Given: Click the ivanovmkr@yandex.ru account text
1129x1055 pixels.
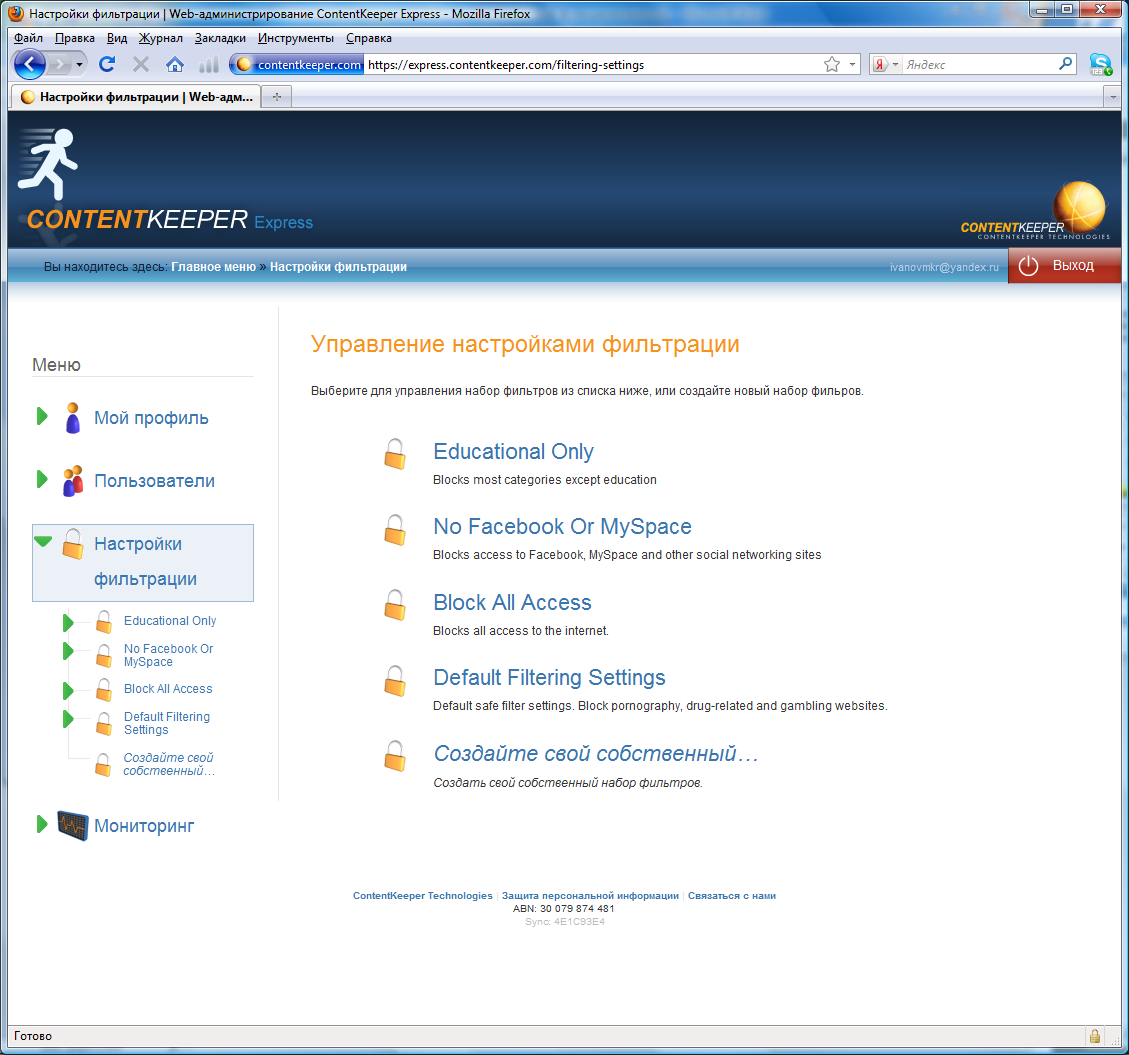Looking at the screenshot, I should point(944,267).
